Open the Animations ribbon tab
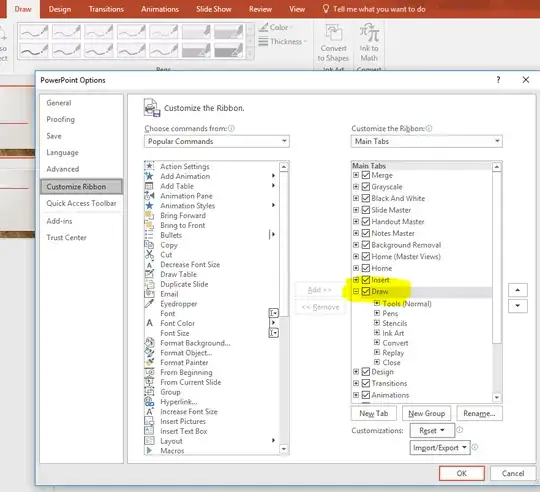This screenshot has height=492, width=540. click(x=160, y=9)
